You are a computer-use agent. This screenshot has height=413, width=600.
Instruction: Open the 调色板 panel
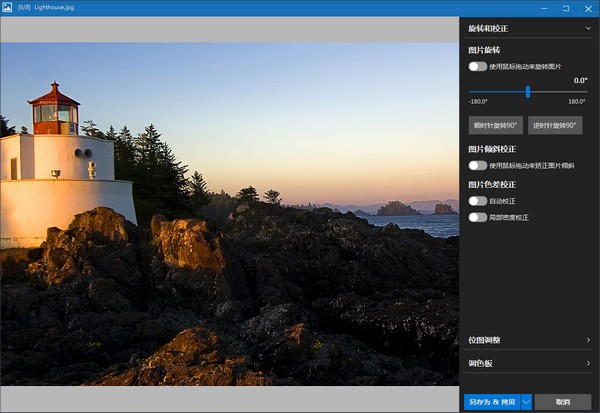[x=588, y=363]
